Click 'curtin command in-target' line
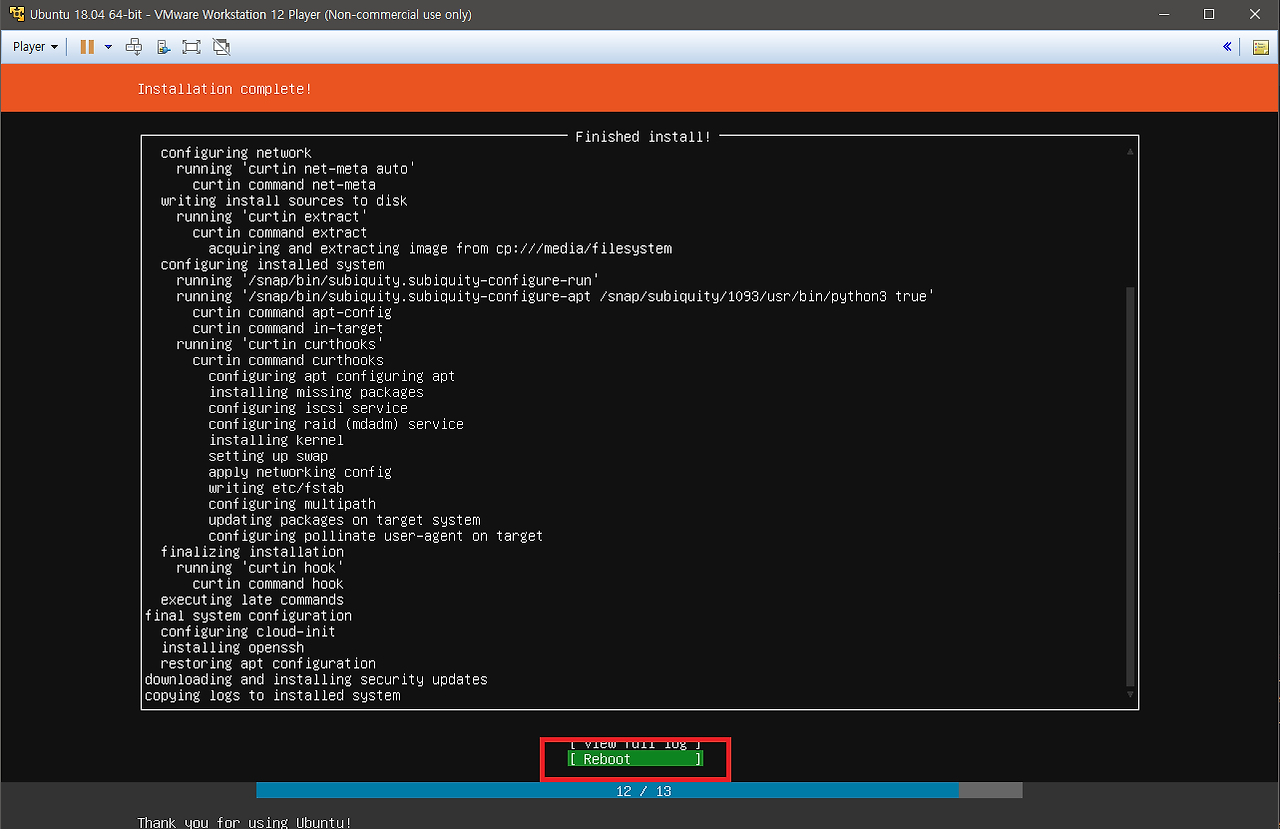Image resolution: width=1280 pixels, height=829 pixels. 288,329
